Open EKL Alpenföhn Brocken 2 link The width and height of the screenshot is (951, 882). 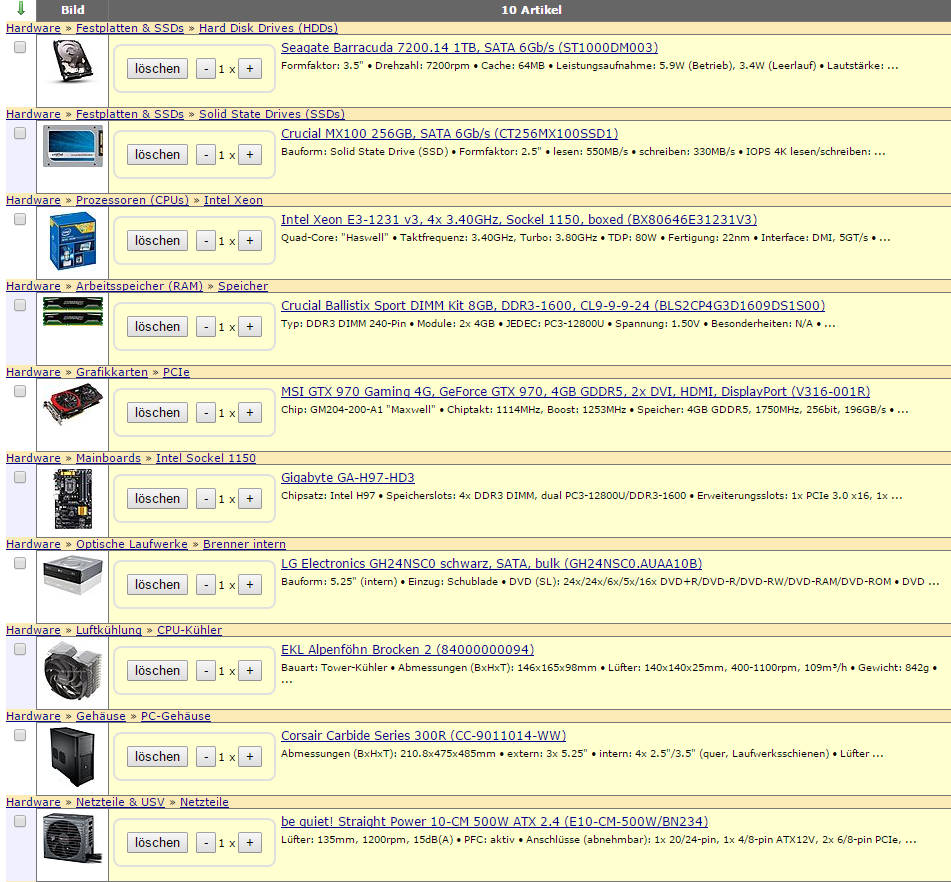(x=408, y=649)
